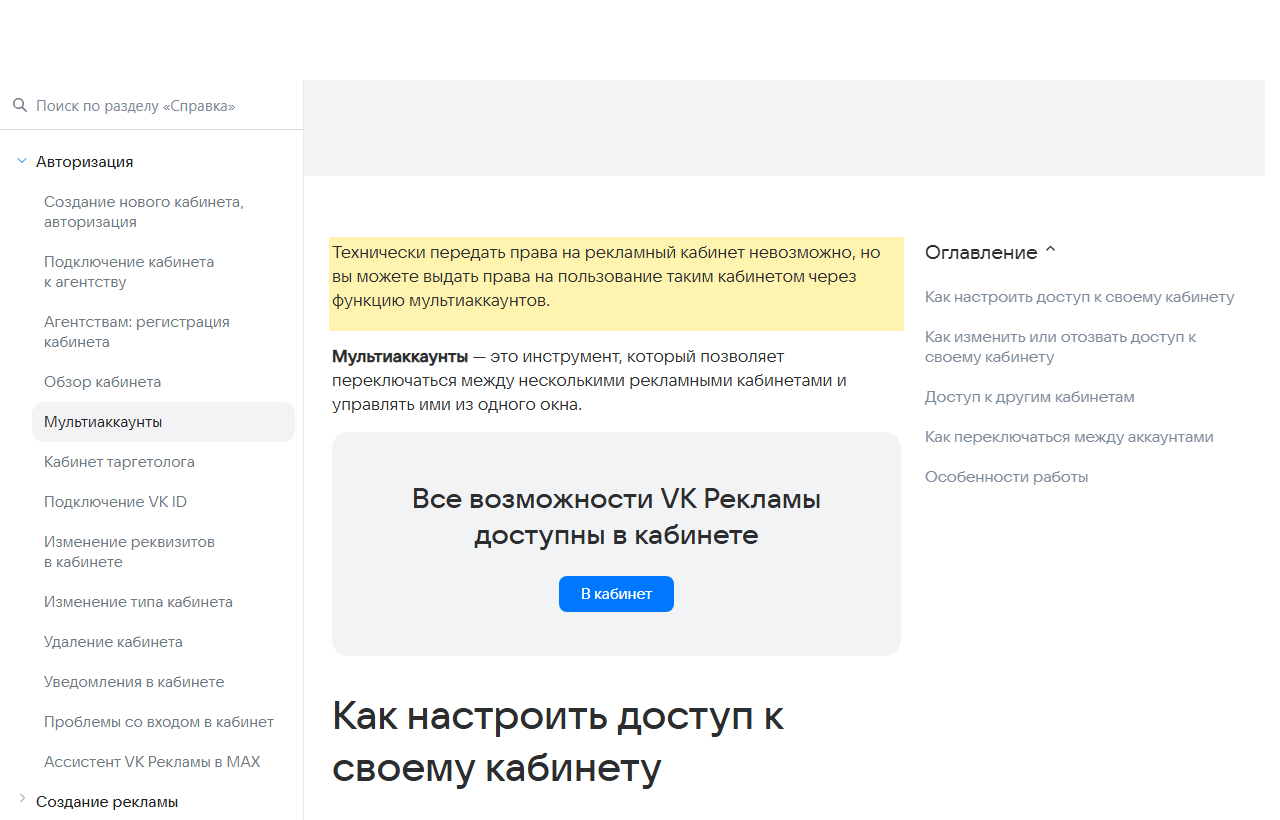Open Создание нового кабинета, авторизация

(x=144, y=212)
